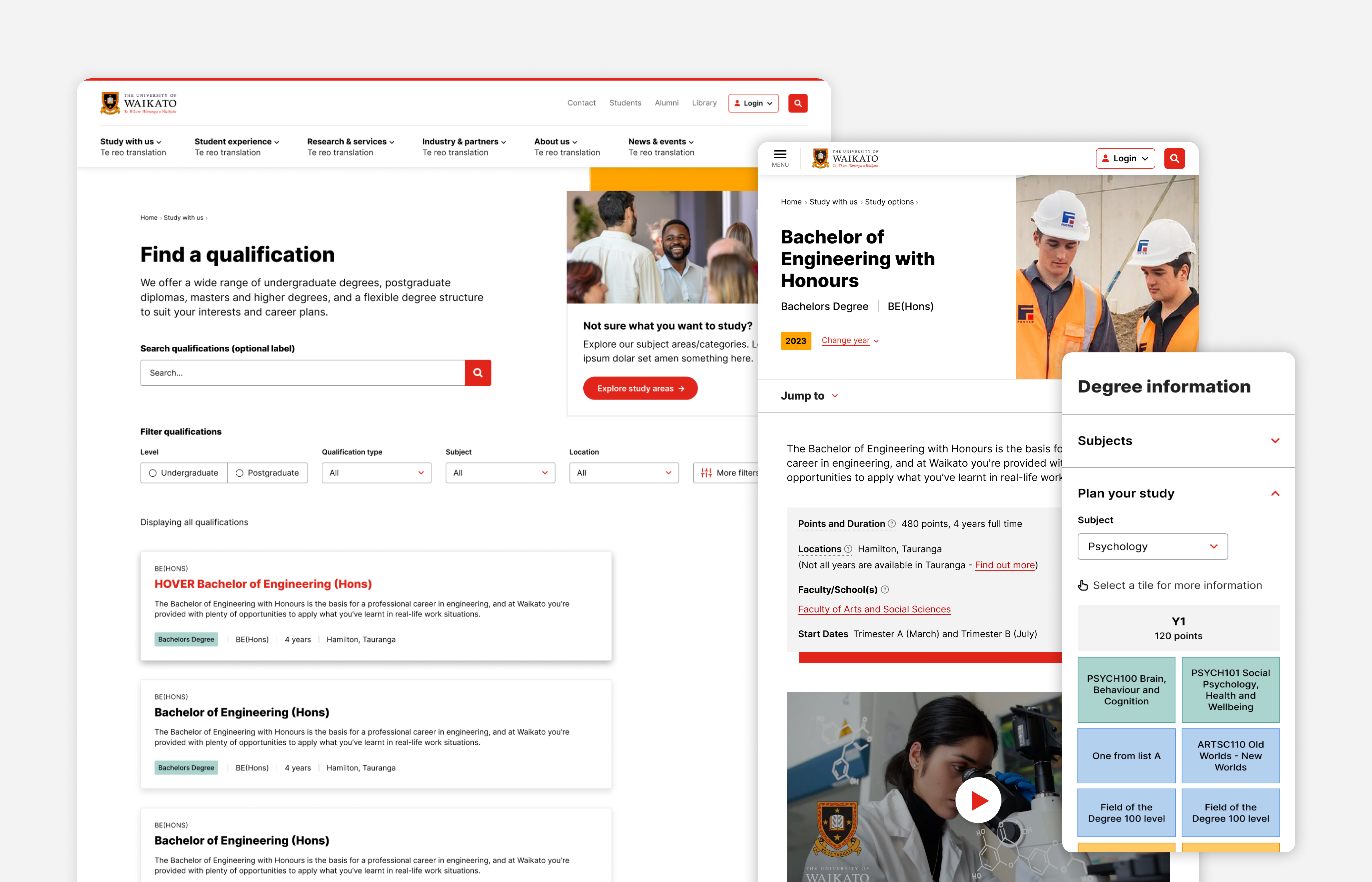The image size is (1372, 882).
Task: Click Home in the desktop breadcrumb
Action: pos(149,218)
